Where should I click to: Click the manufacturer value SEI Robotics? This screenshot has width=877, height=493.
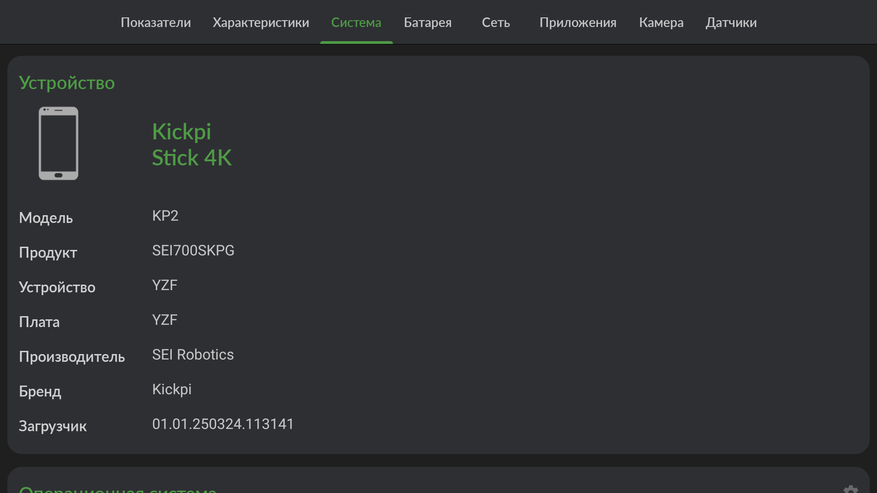pyautogui.click(x=193, y=355)
